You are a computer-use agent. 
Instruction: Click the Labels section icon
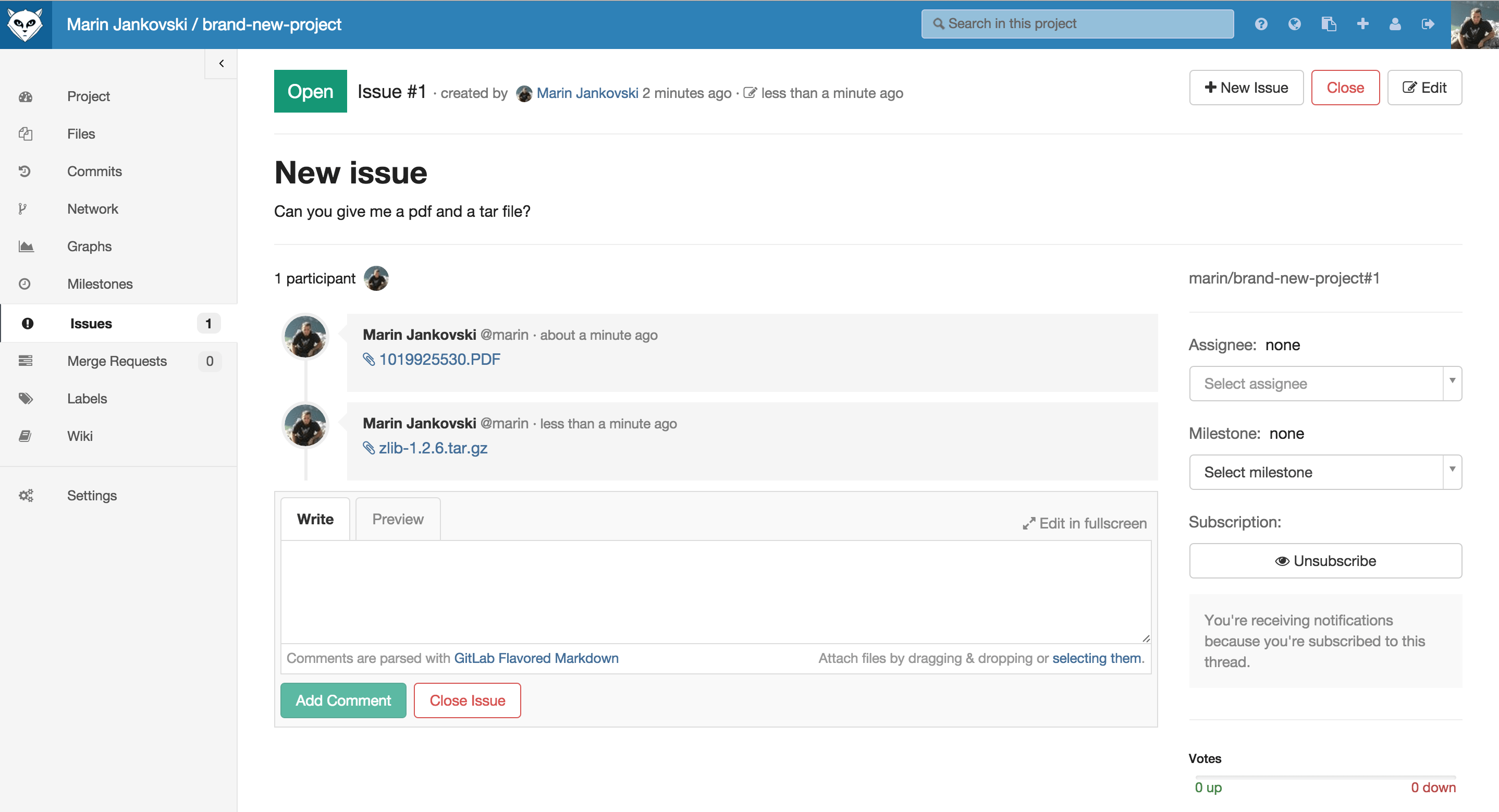pos(26,398)
